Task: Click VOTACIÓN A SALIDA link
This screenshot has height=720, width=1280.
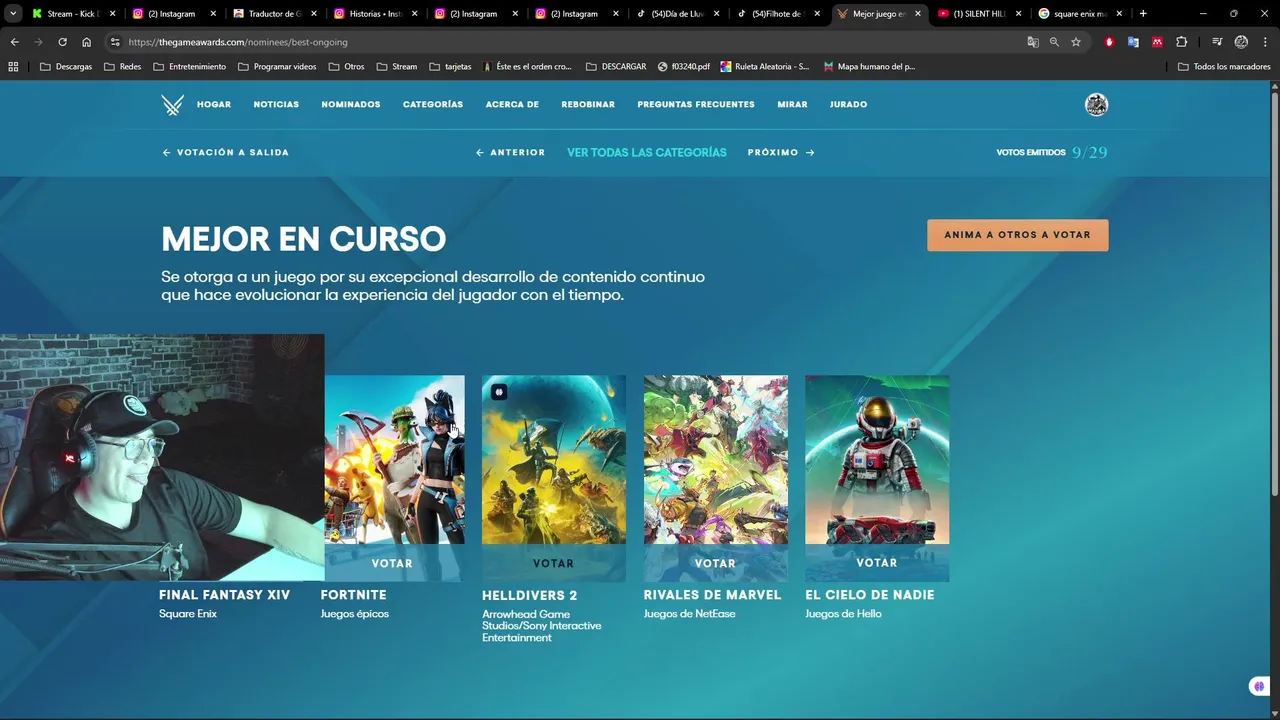Action: click(x=225, y=153)
